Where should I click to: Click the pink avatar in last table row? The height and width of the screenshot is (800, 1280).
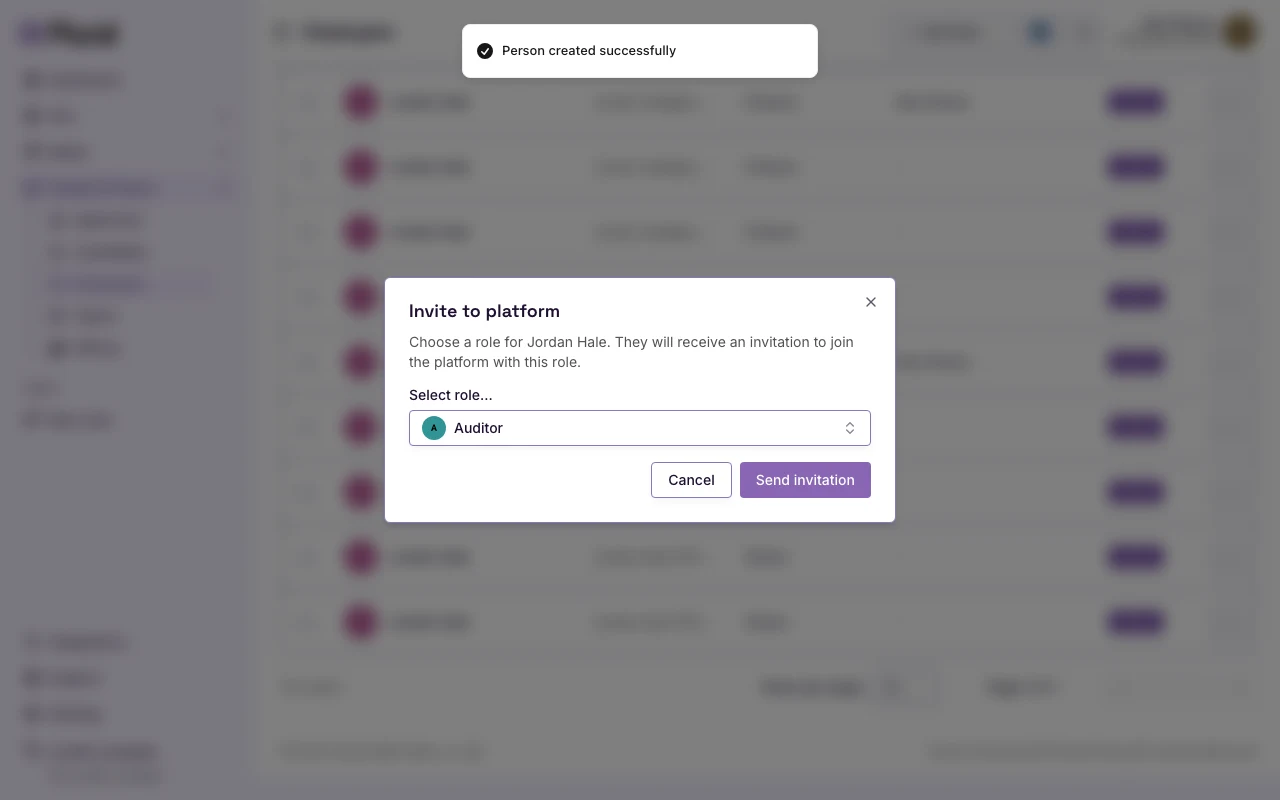pos(361,622)
